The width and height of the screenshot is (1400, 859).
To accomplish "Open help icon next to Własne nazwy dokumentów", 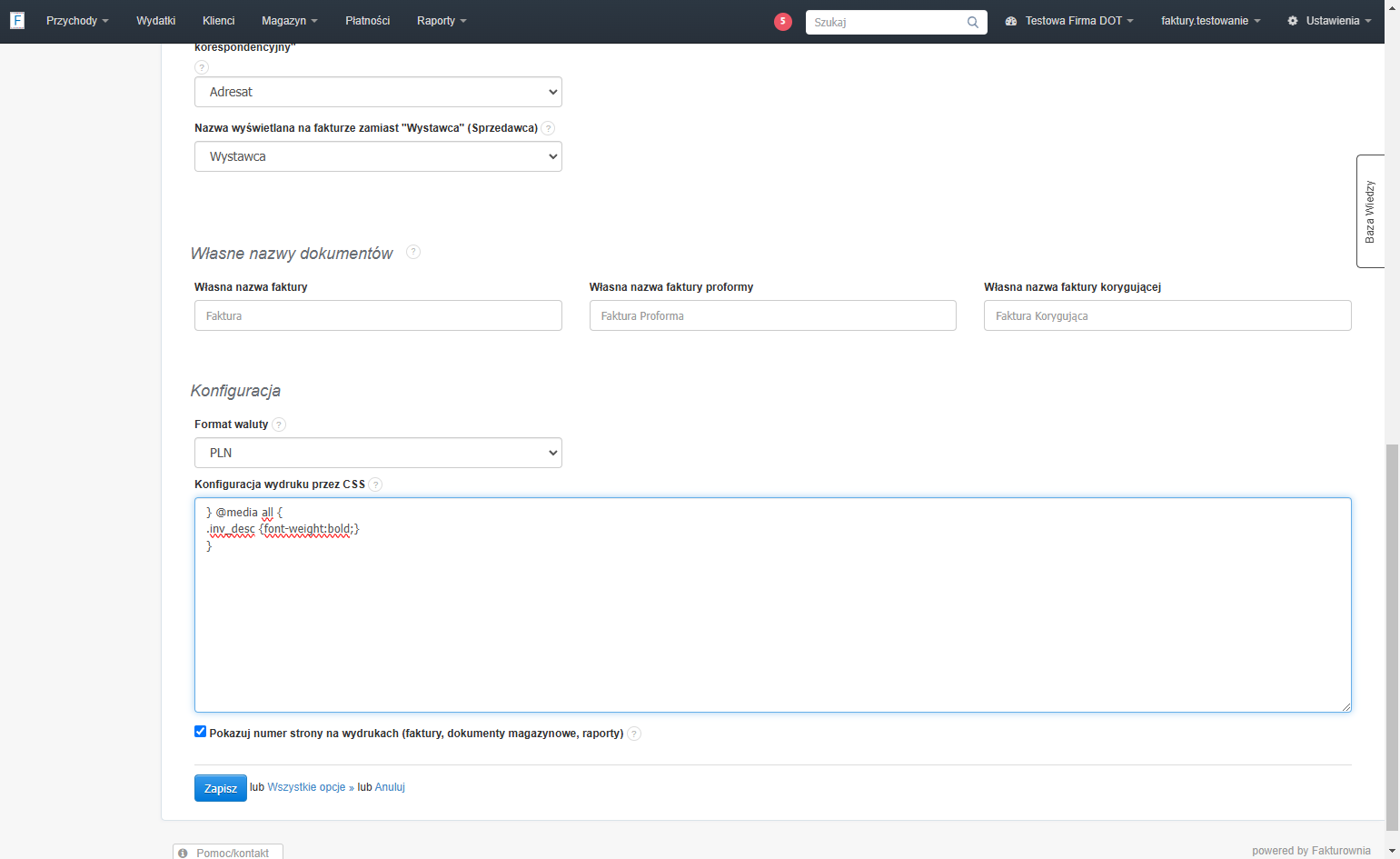I will 413,252.
